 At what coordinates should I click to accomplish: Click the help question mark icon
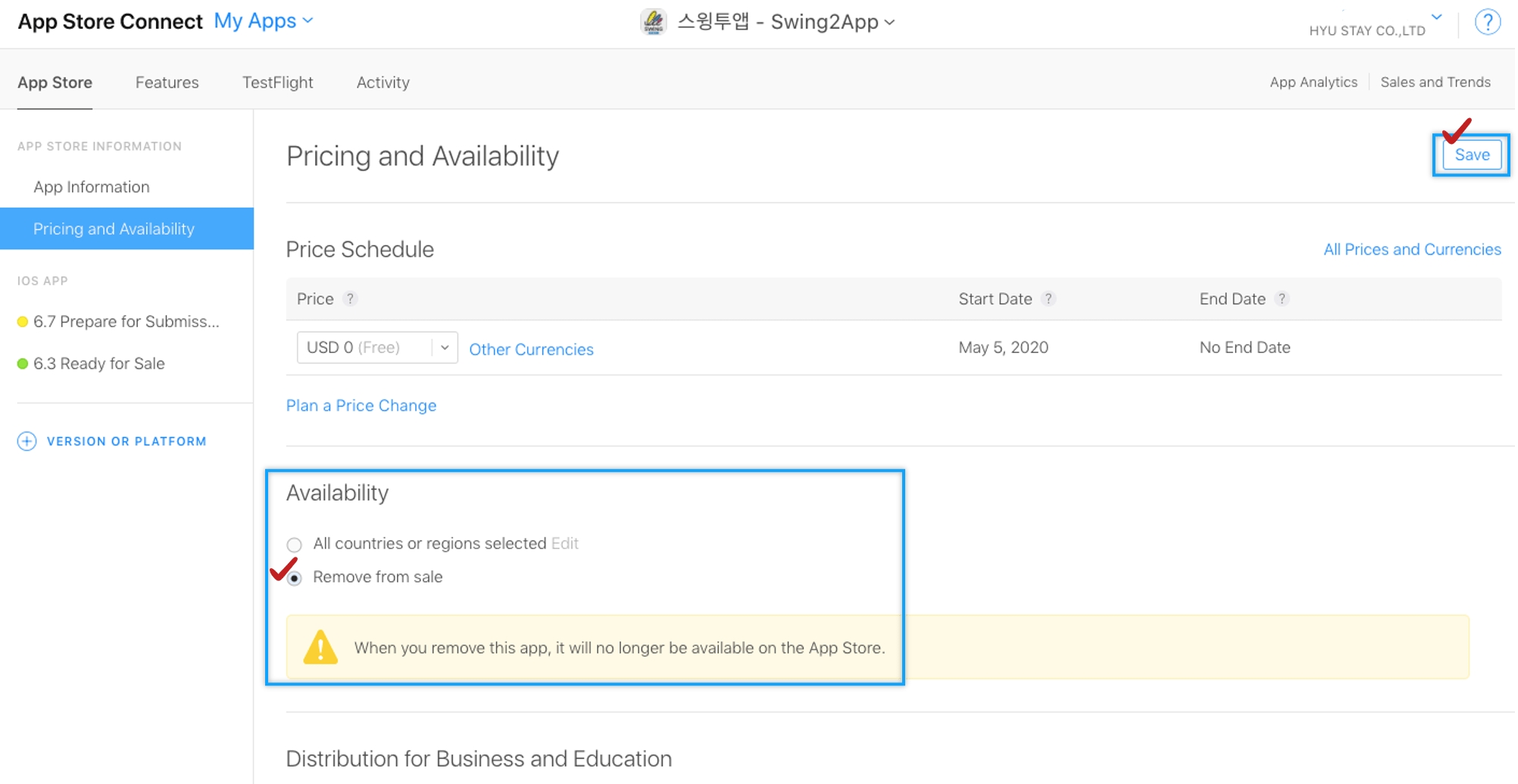(1487, 22)
